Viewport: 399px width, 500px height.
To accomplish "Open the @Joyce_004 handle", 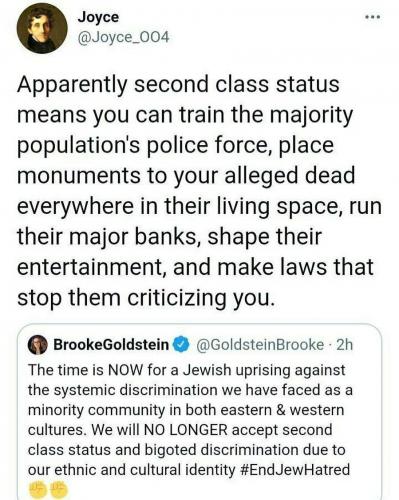I will pos(123,38).
